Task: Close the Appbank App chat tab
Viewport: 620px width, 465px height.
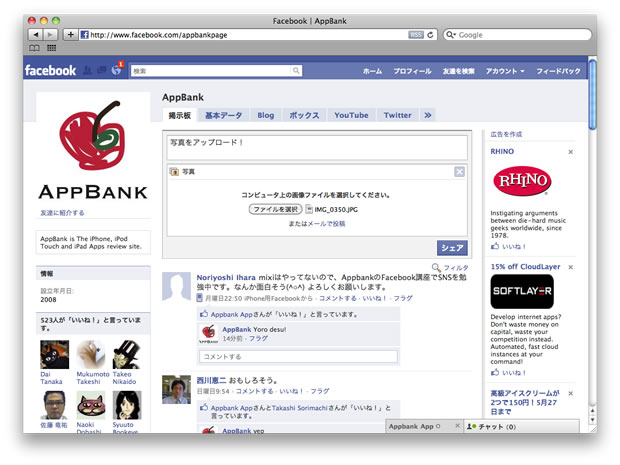Action: pyautogui.click(x=457, y=426)
